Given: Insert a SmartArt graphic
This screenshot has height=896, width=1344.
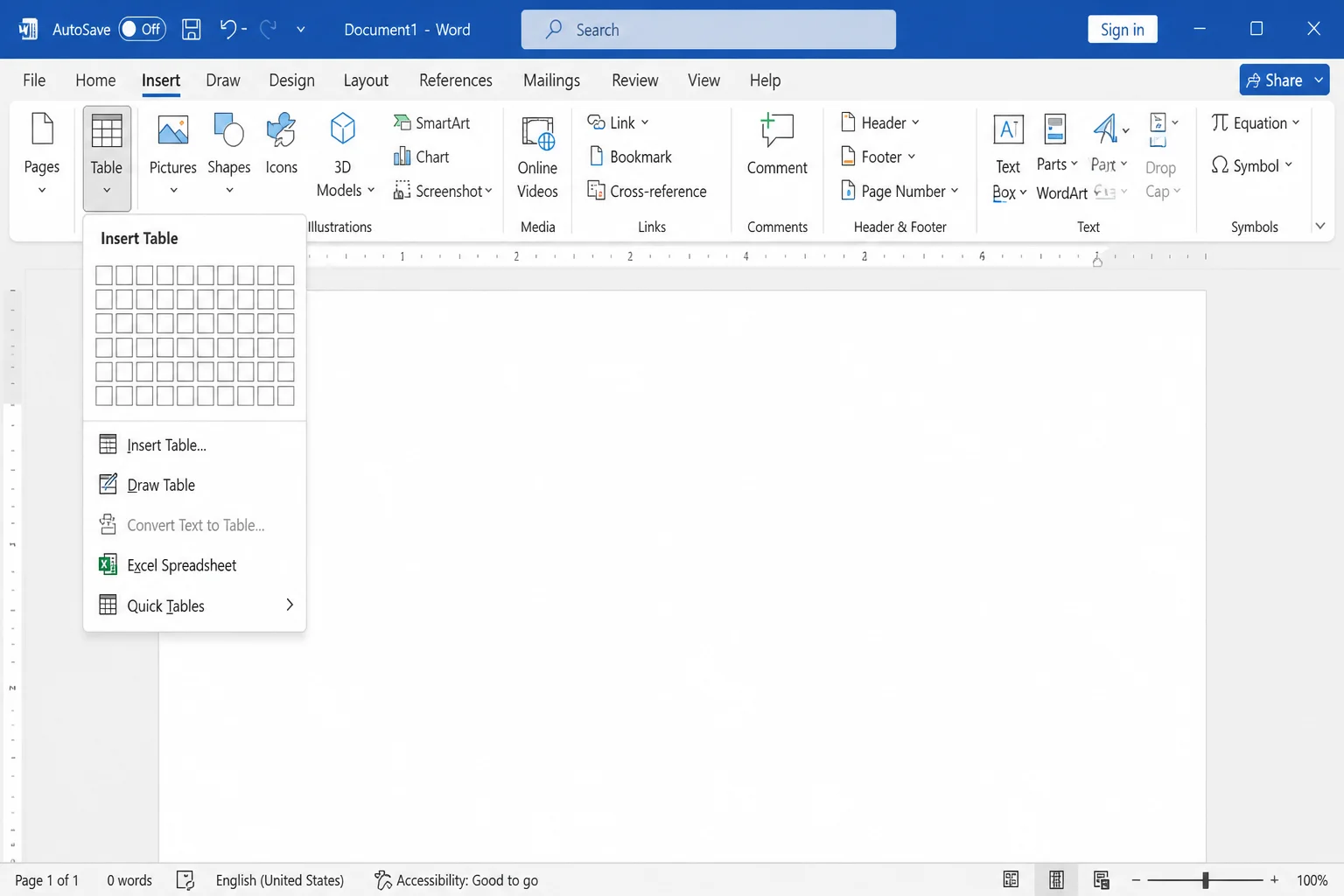Looking at the screenshot, I should pyautogui.click(x=432, y=122).
